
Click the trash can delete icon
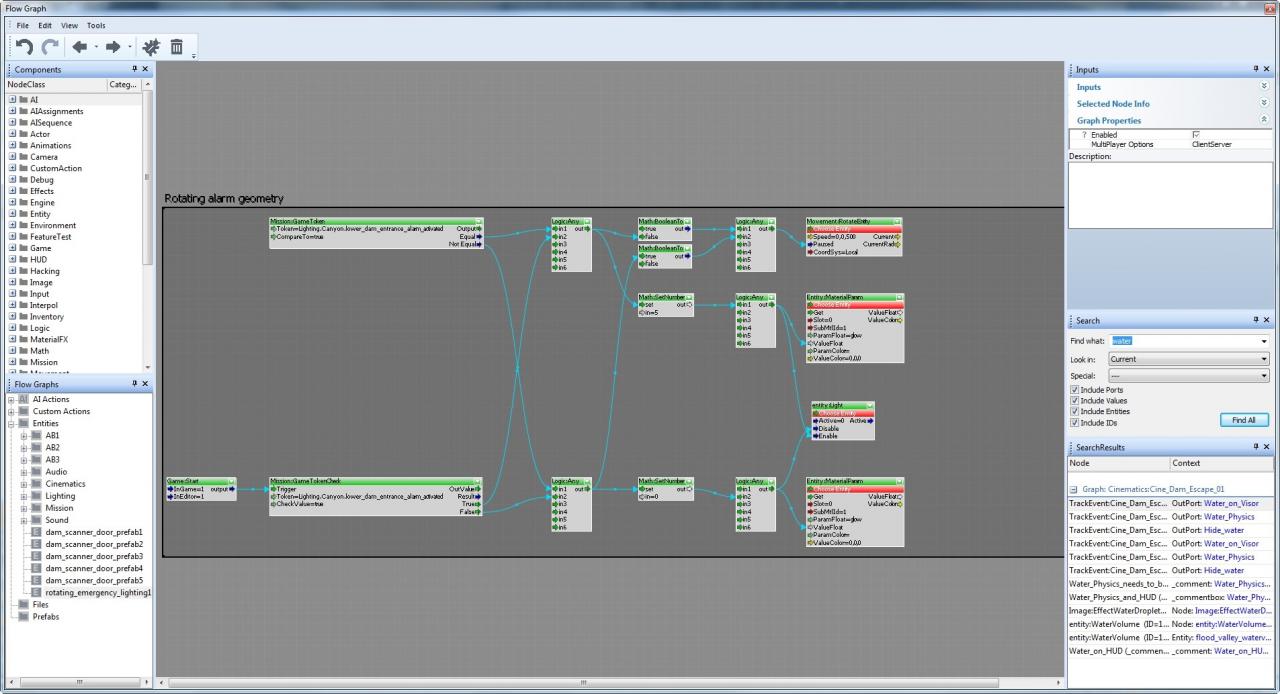pyautogui.click(x=176, y=46)
